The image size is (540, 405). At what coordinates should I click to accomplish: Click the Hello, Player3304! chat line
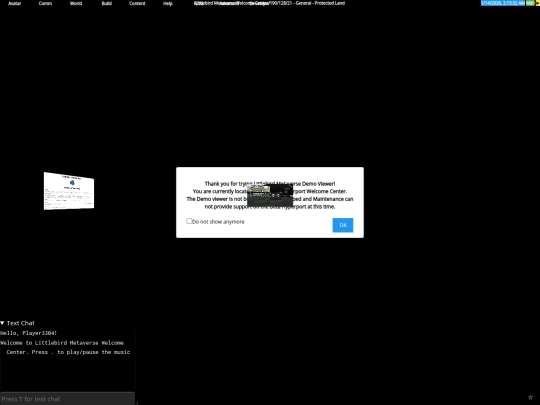point(29,333)
